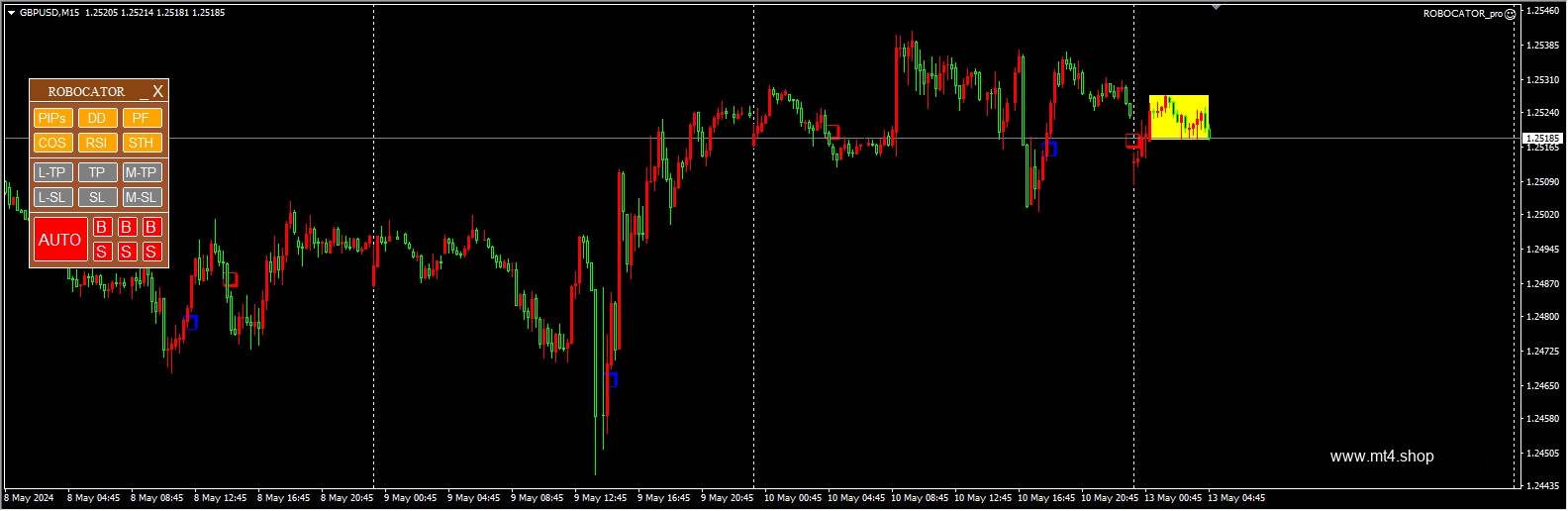Click the 9 May 12:45 time label
The width and height of the screenshot is (1568, 511).
point(601,498)
